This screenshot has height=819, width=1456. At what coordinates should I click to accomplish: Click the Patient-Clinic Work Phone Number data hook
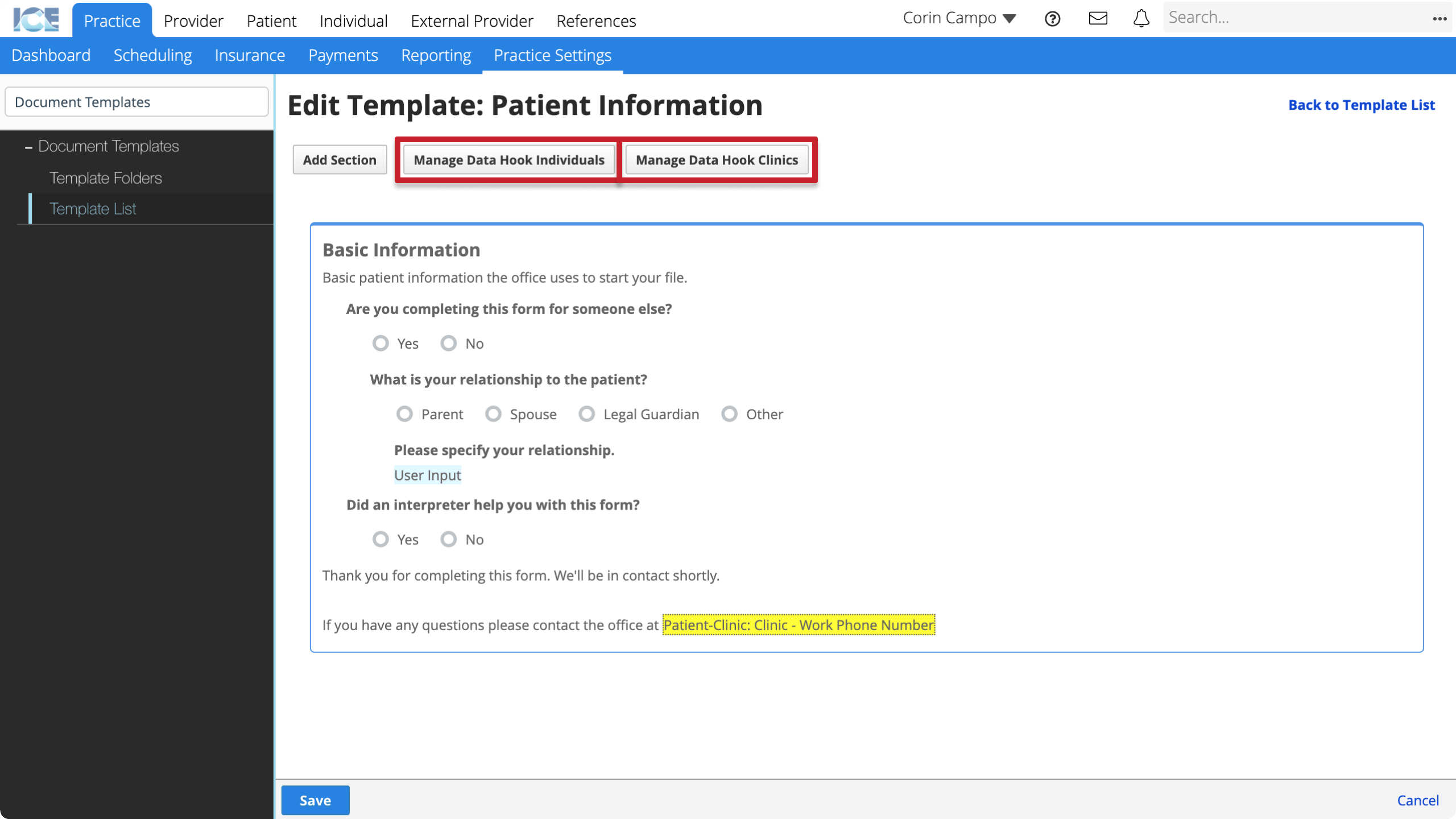pyautogui.click(x=798, y=625)
